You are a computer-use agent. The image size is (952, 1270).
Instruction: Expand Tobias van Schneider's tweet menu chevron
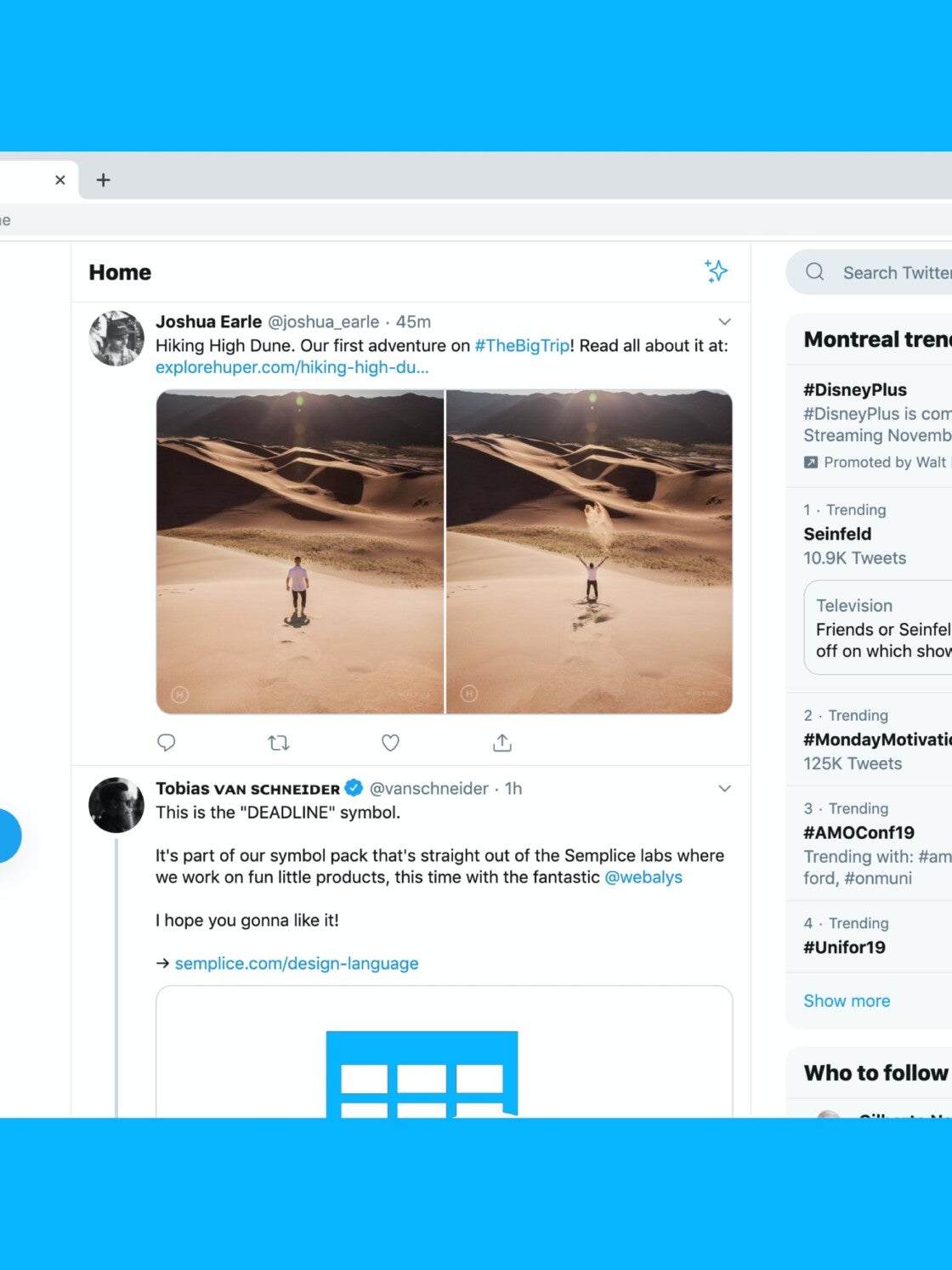pos(724,789)
